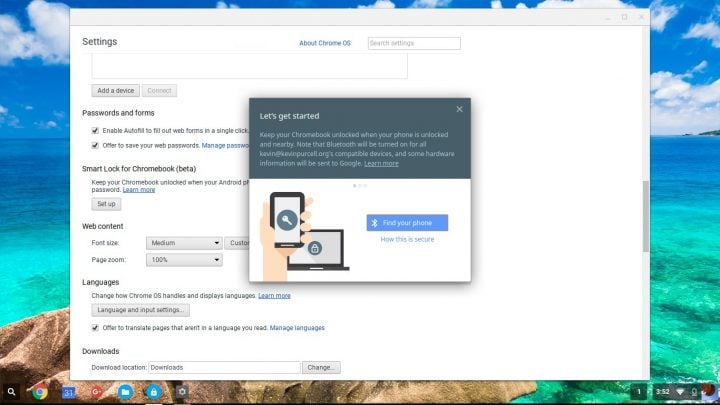Launch Chrome browser from the shelf
The height and width of the screenshot is (405, 720).
40,392
